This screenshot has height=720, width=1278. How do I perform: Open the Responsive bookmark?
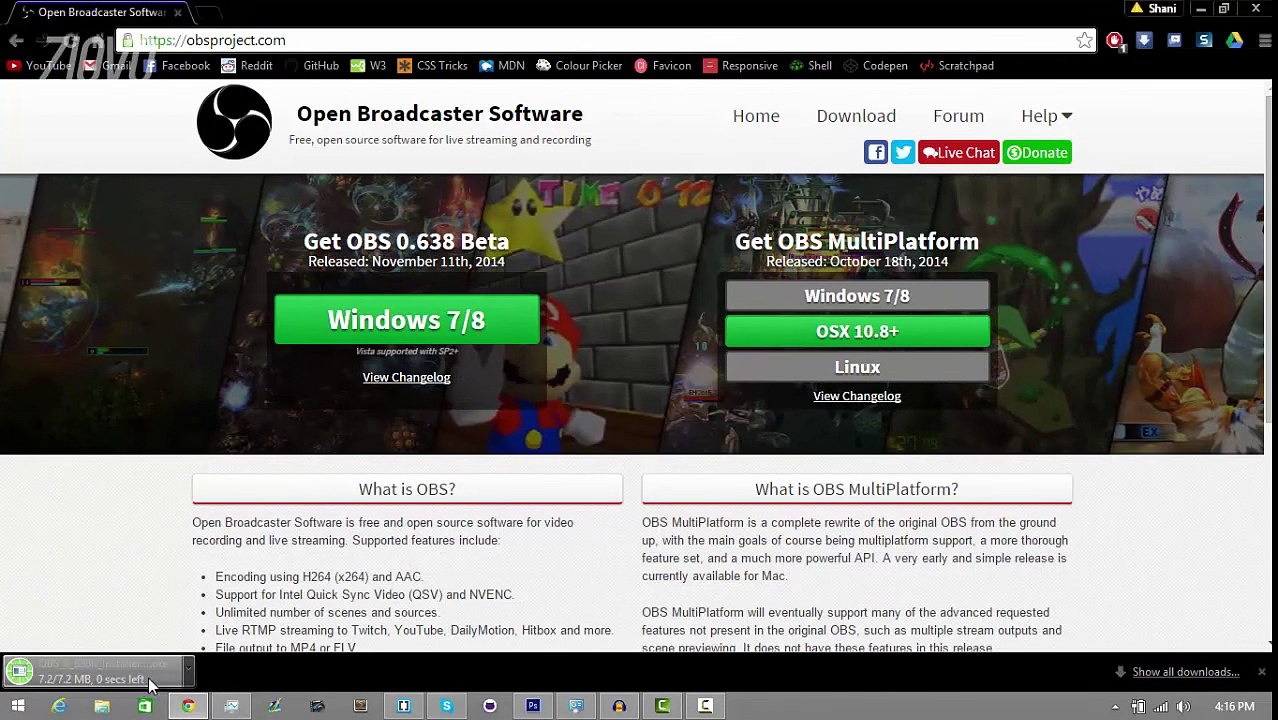pyautogui.click(x=740, y=65)
